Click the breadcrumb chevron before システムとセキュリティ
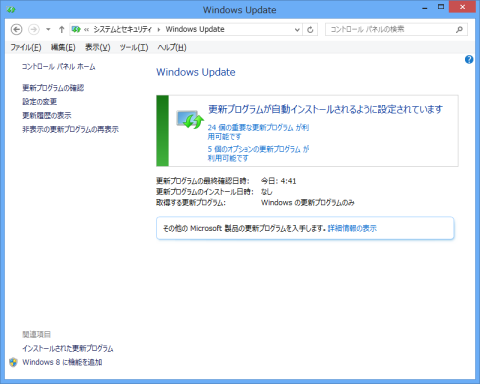 pyautogui.click(x=86, y=30)
